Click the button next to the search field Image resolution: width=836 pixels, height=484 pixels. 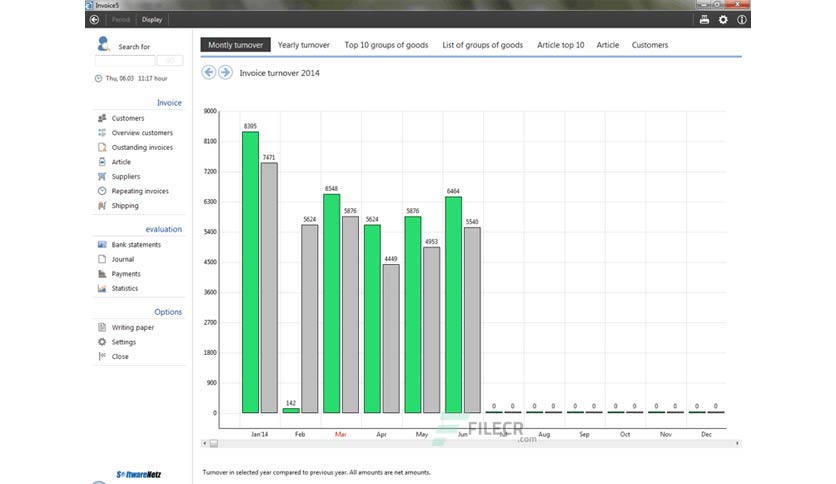tap(170, 61)
